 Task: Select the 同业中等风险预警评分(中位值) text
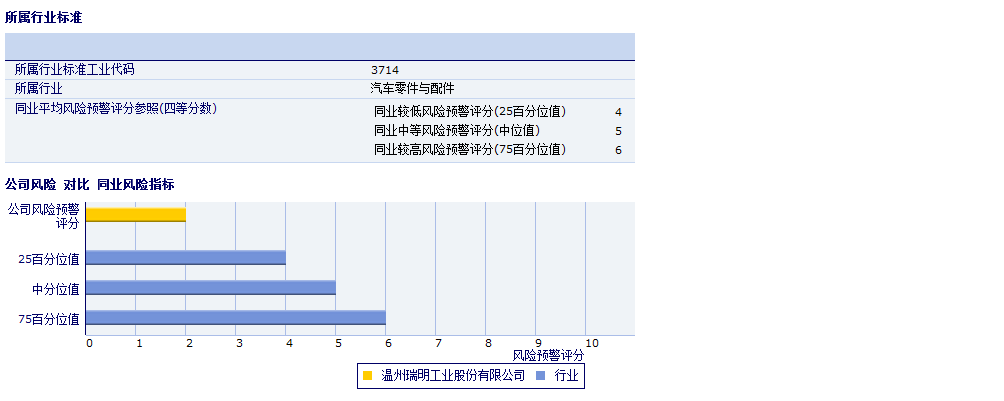457,131
